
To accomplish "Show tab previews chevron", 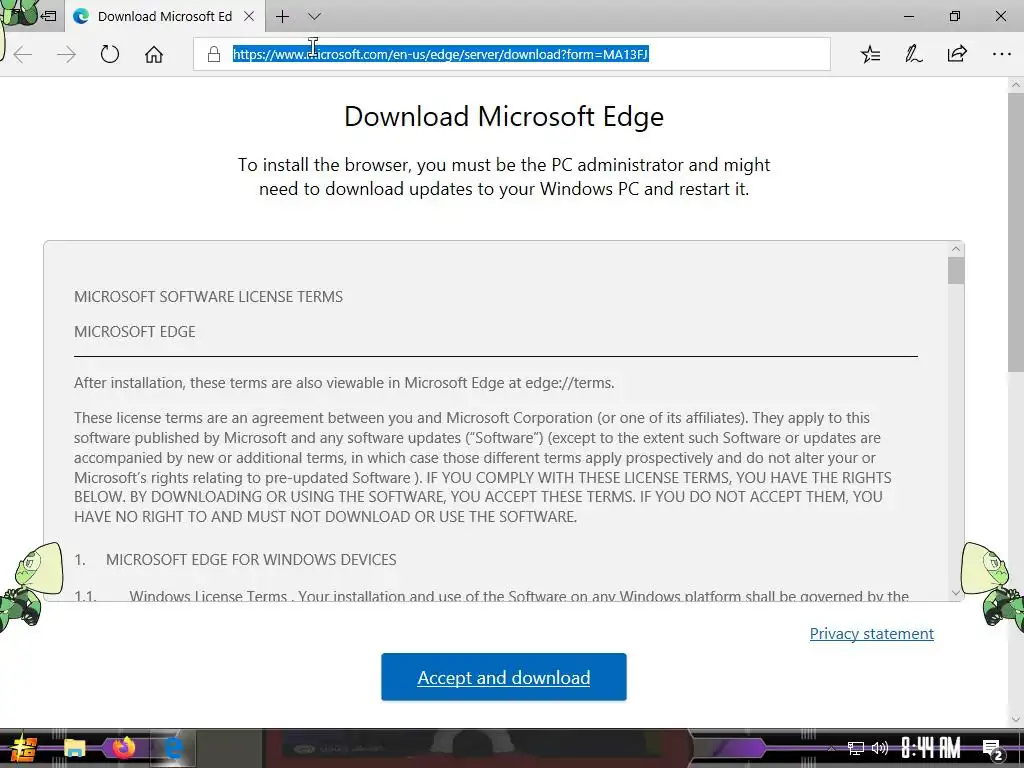I will click(314, 16).
